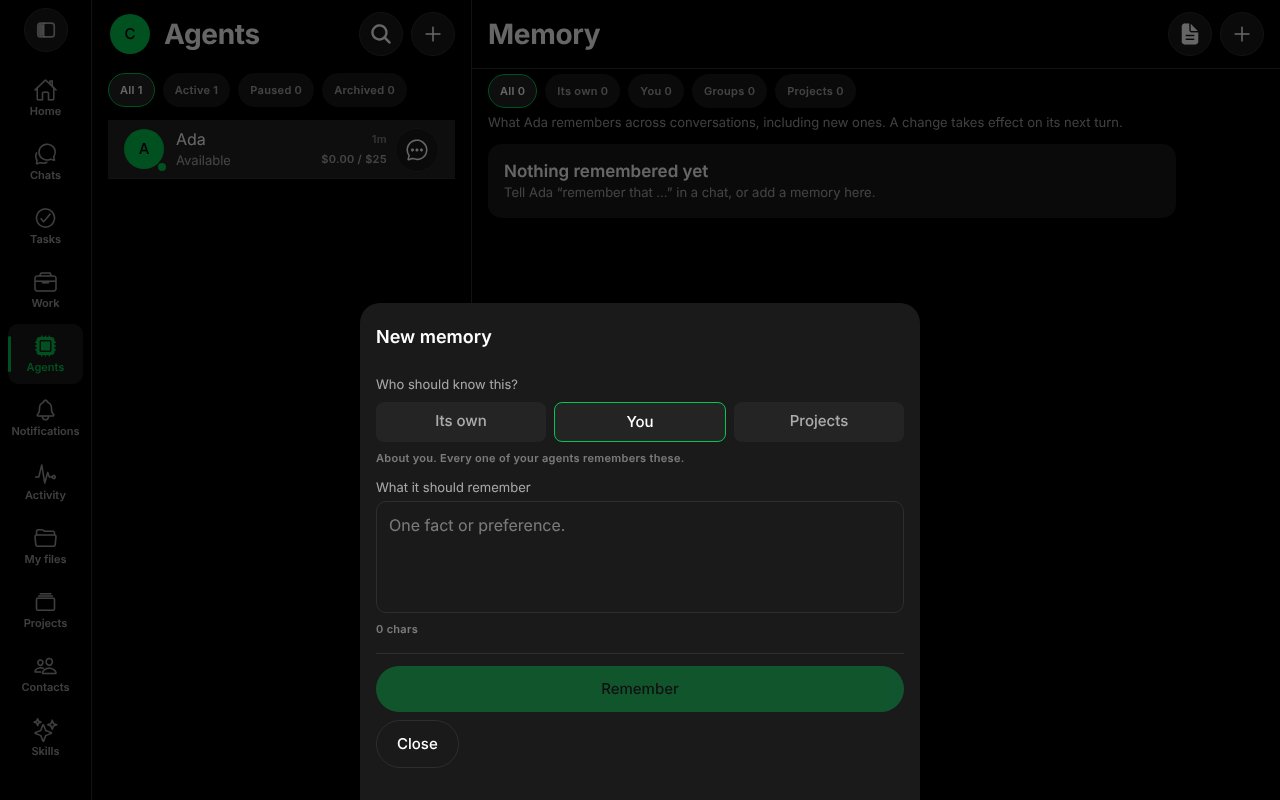The image size is (1280, 800).
Task: Open chat bubble icon for Ada
Action: click(x=417, y=150)
